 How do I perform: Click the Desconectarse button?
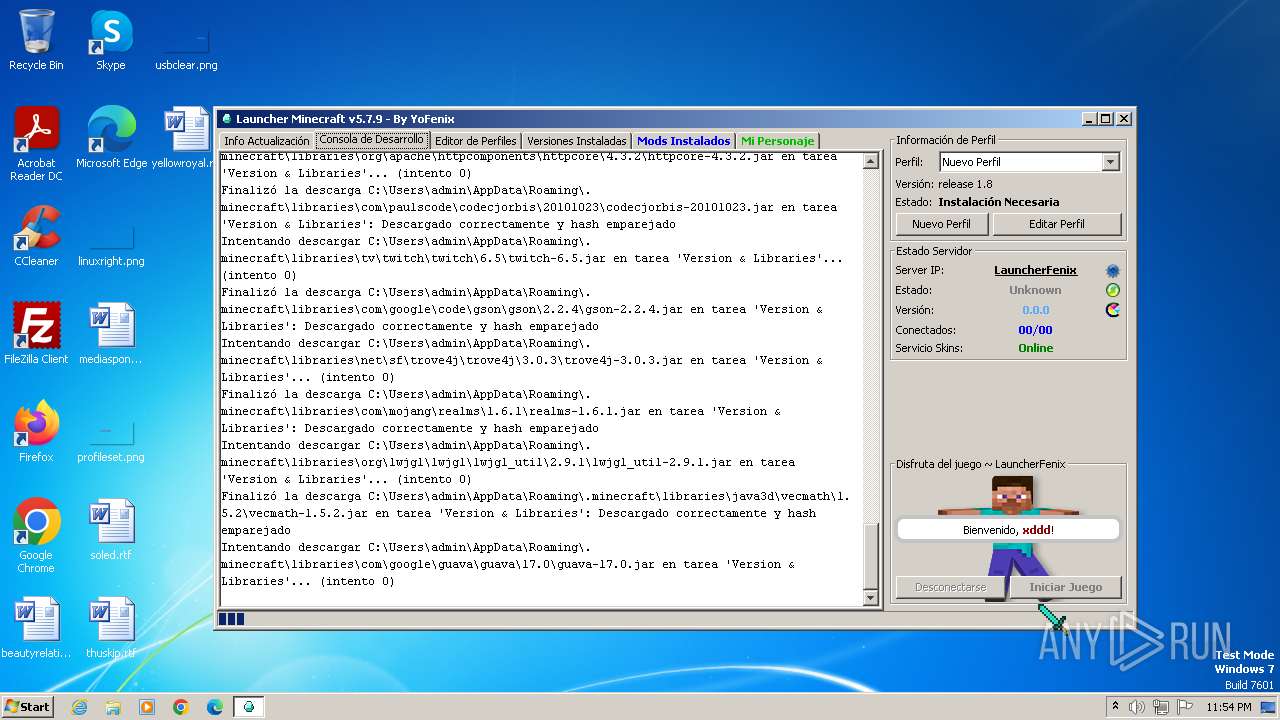click(950, 587)
